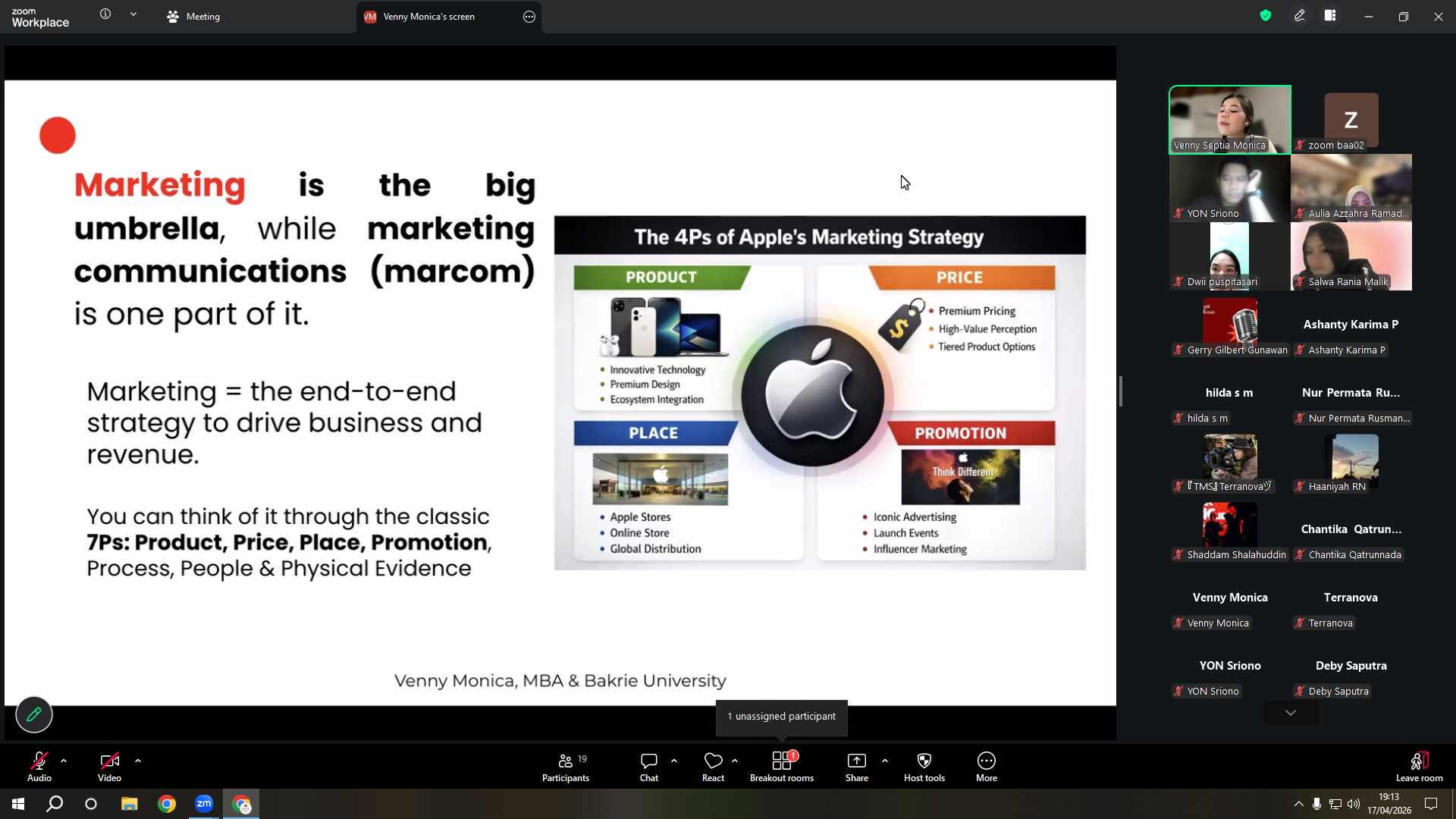Select Aulia Azzahra Ramad video thumbnail
The width and height of the screenshot is (1456, 819).
(x=1351, y=188)
